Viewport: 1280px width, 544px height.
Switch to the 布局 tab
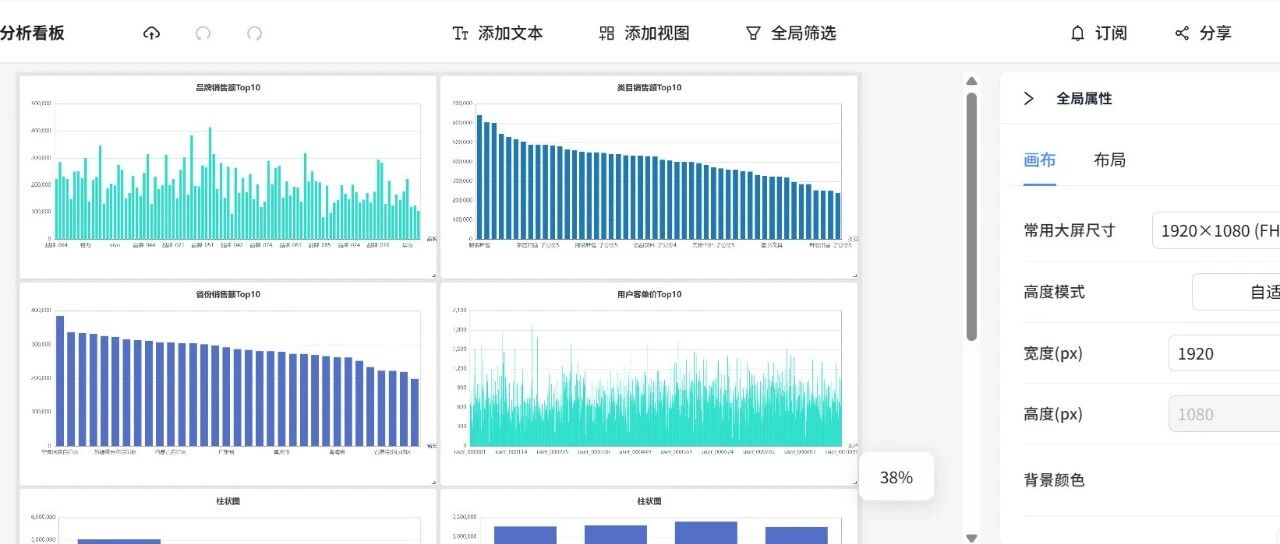(1109, 160)
